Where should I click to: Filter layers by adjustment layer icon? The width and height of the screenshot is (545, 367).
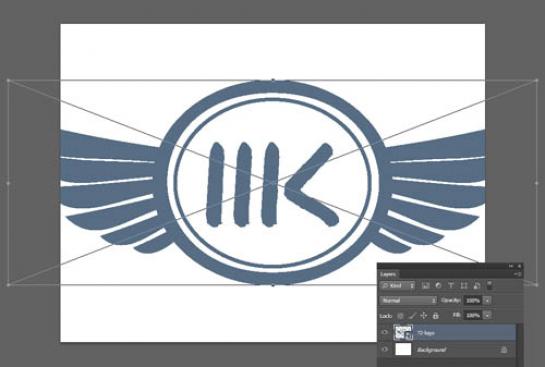[x=438, y=286]
